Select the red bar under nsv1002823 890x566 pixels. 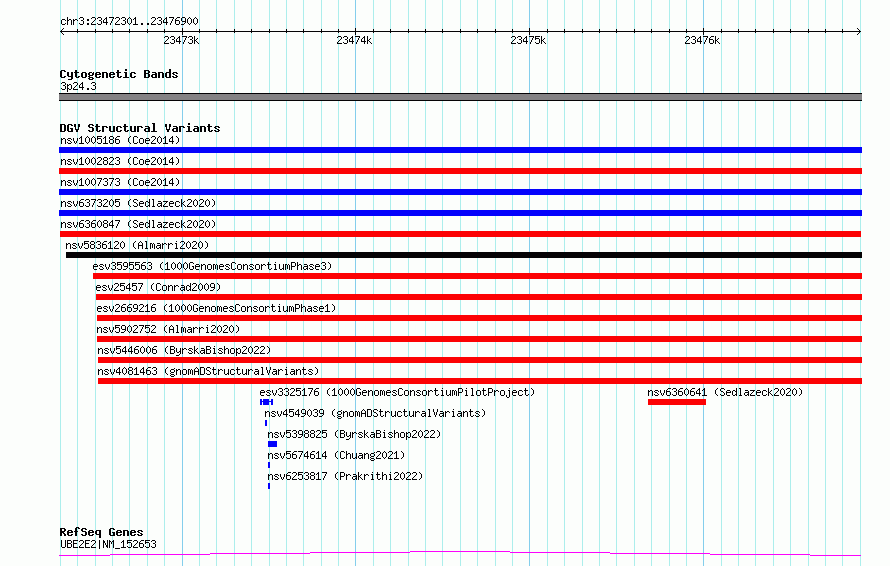460,171
